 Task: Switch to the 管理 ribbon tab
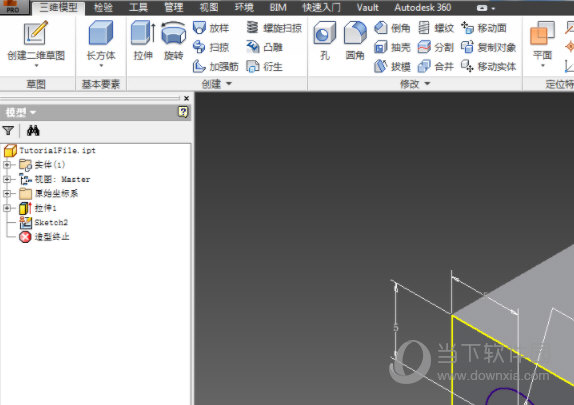[x=174, y=8]
